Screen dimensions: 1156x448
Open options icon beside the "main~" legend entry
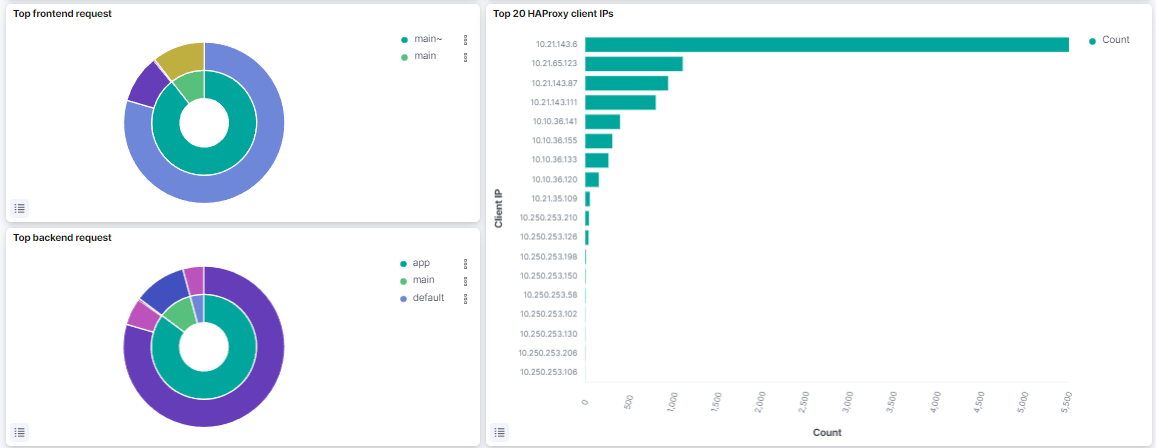[465, 40]
